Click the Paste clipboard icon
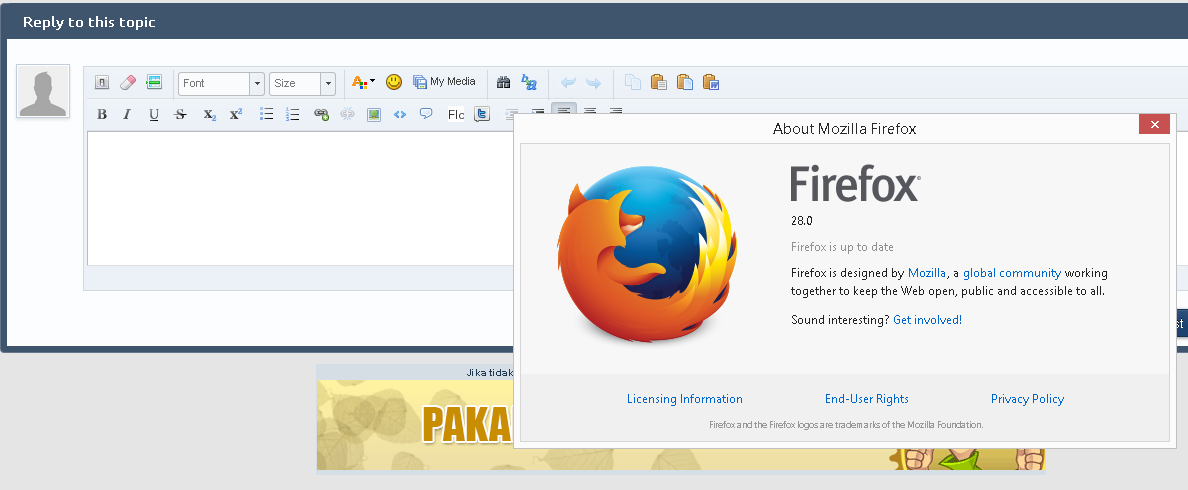The image size is (1188, 490). click(658, 82)
